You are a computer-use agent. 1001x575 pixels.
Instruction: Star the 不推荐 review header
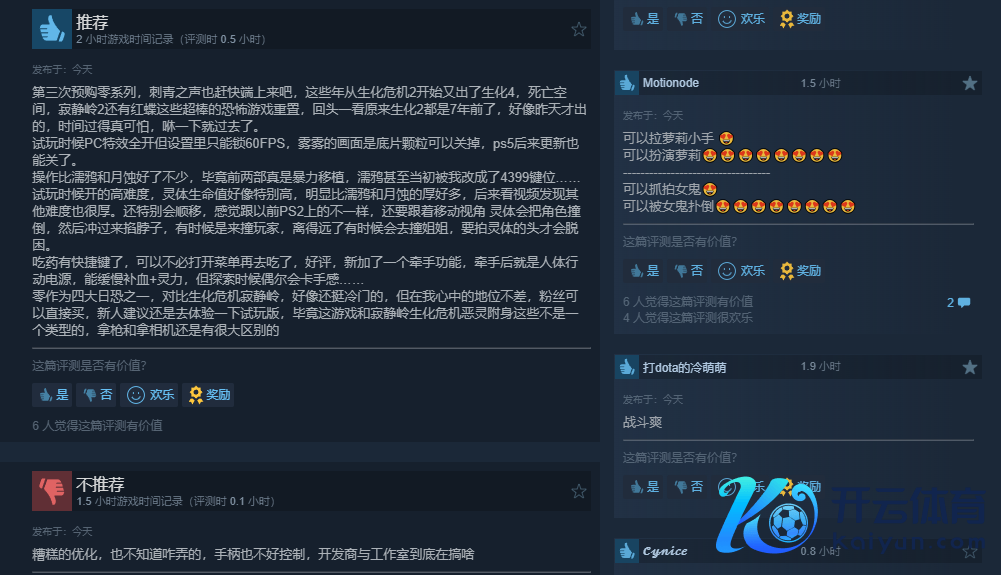(578, 491)
